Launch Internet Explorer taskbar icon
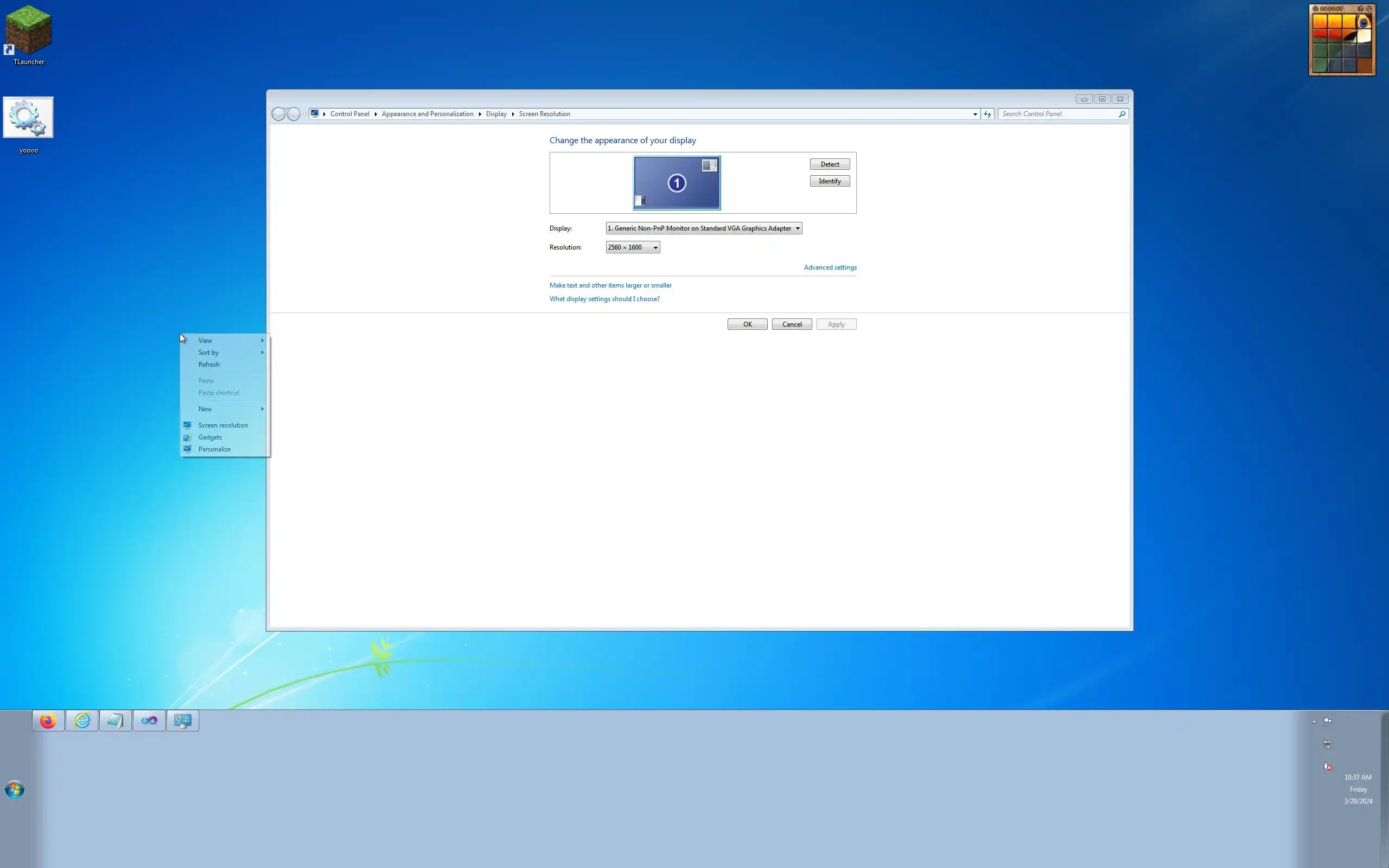The height and width of the screenshot is (868, 1389). click(x=82, y=720)
